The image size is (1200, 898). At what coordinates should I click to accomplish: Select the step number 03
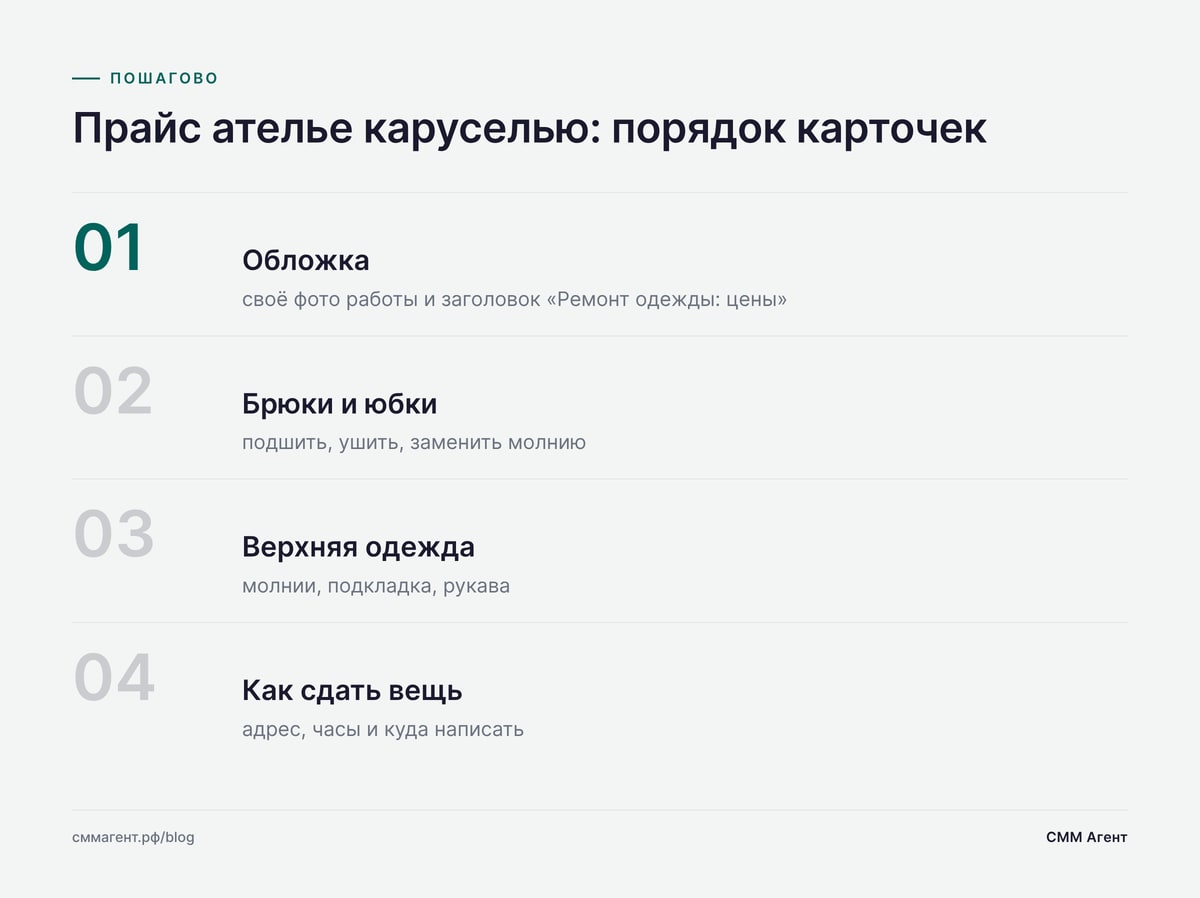point(113,534)
